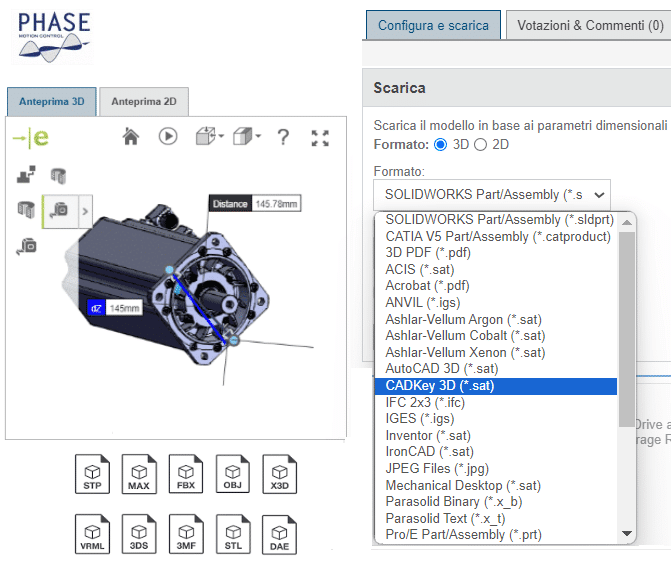671x565 pixels.
Task: Click the lower measure icon in sidebar
Action: 27,246
